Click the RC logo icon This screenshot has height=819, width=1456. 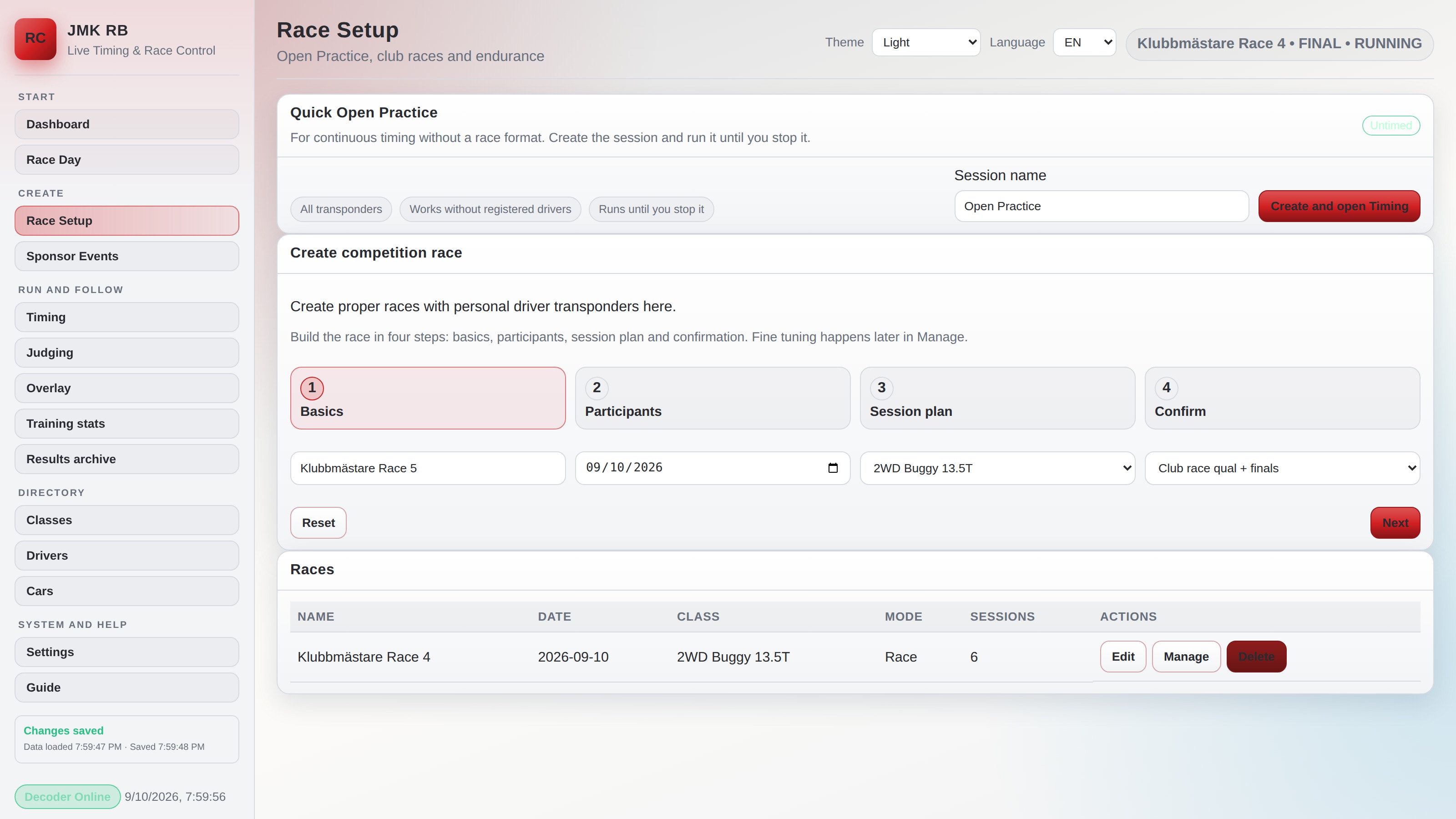35,38
